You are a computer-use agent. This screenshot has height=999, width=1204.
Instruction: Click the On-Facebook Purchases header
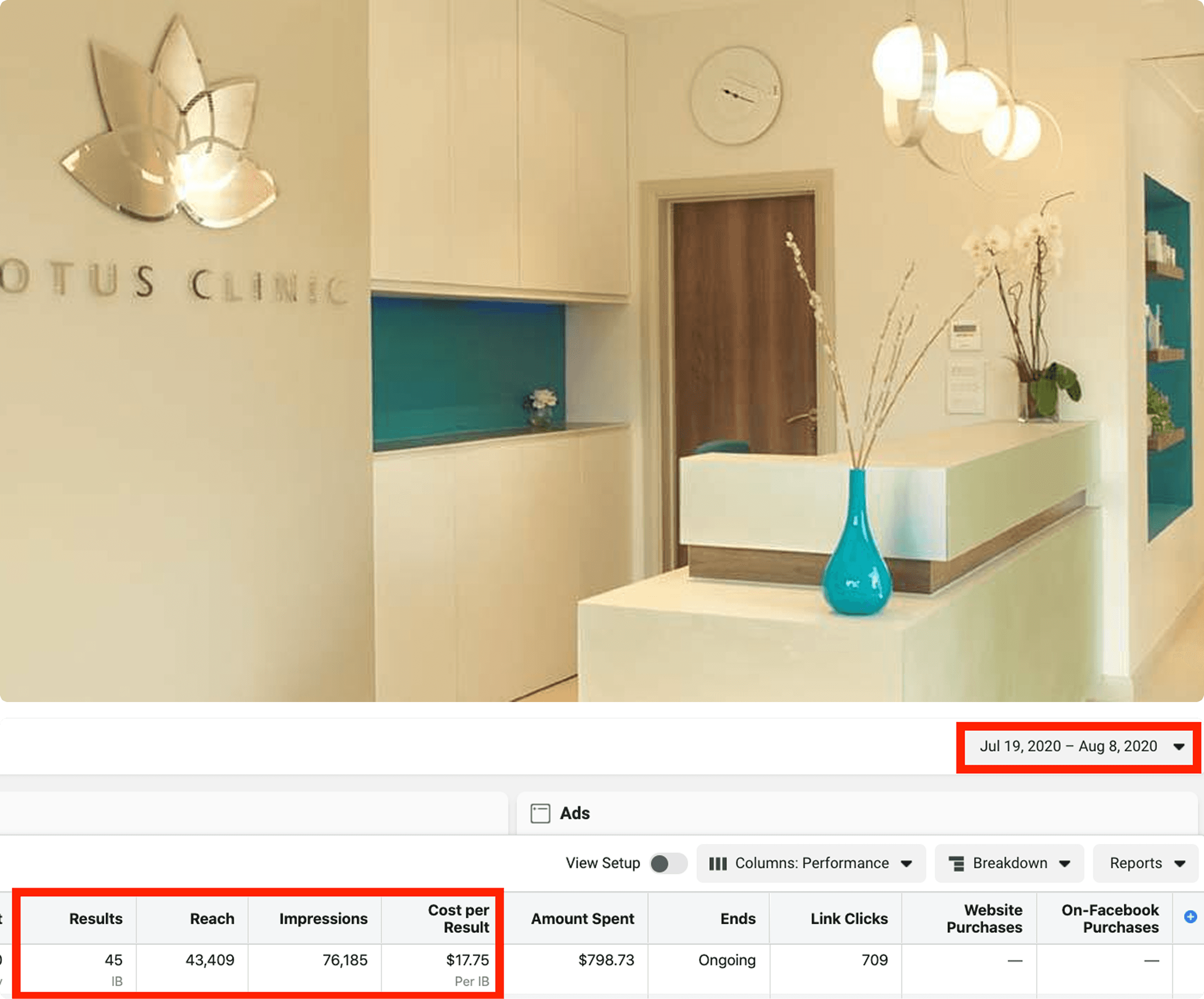pos(1110,919)
